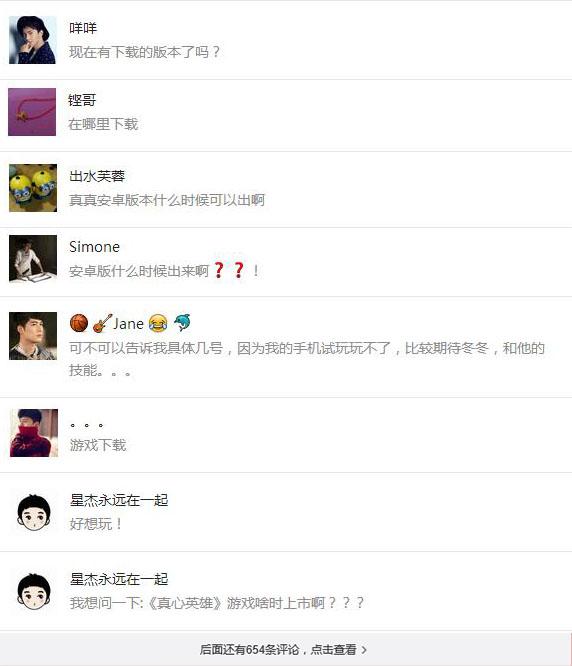Open cartoon avatar beside 真心英雄 question
This screenshot has height=666, width=572.
click(34, 591)
